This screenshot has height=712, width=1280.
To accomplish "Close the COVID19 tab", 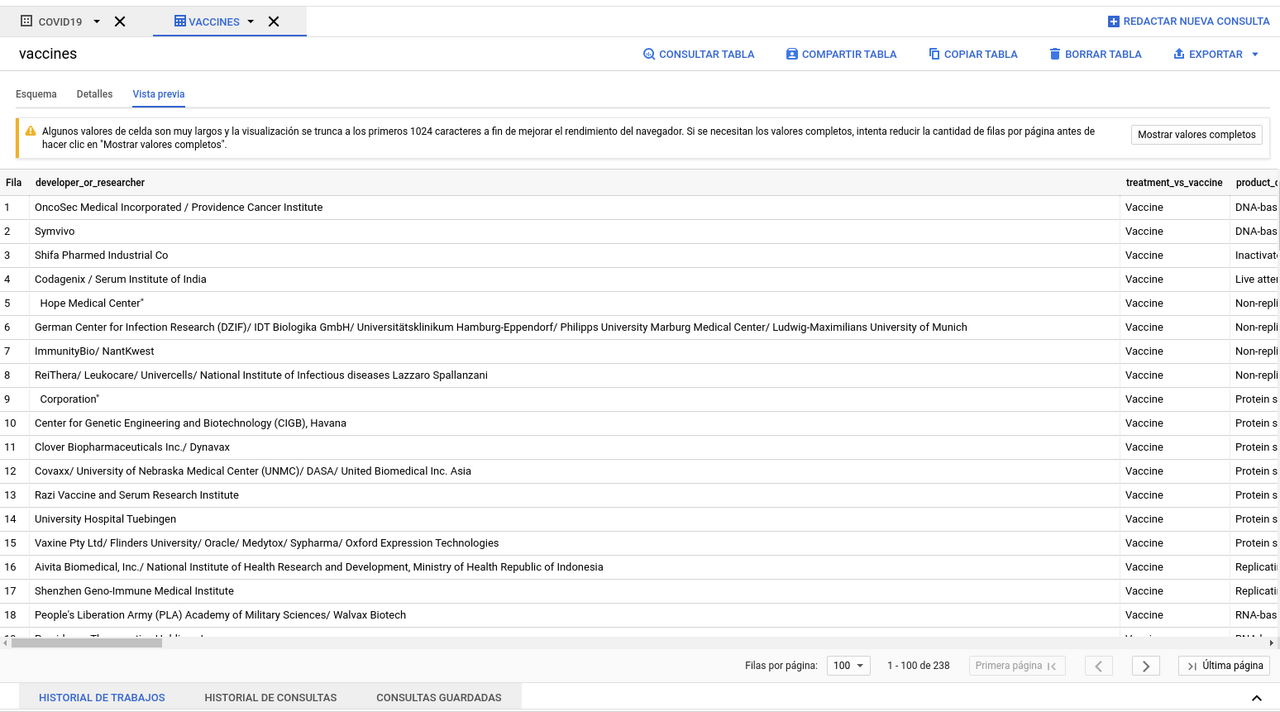I will coord(119,20).
